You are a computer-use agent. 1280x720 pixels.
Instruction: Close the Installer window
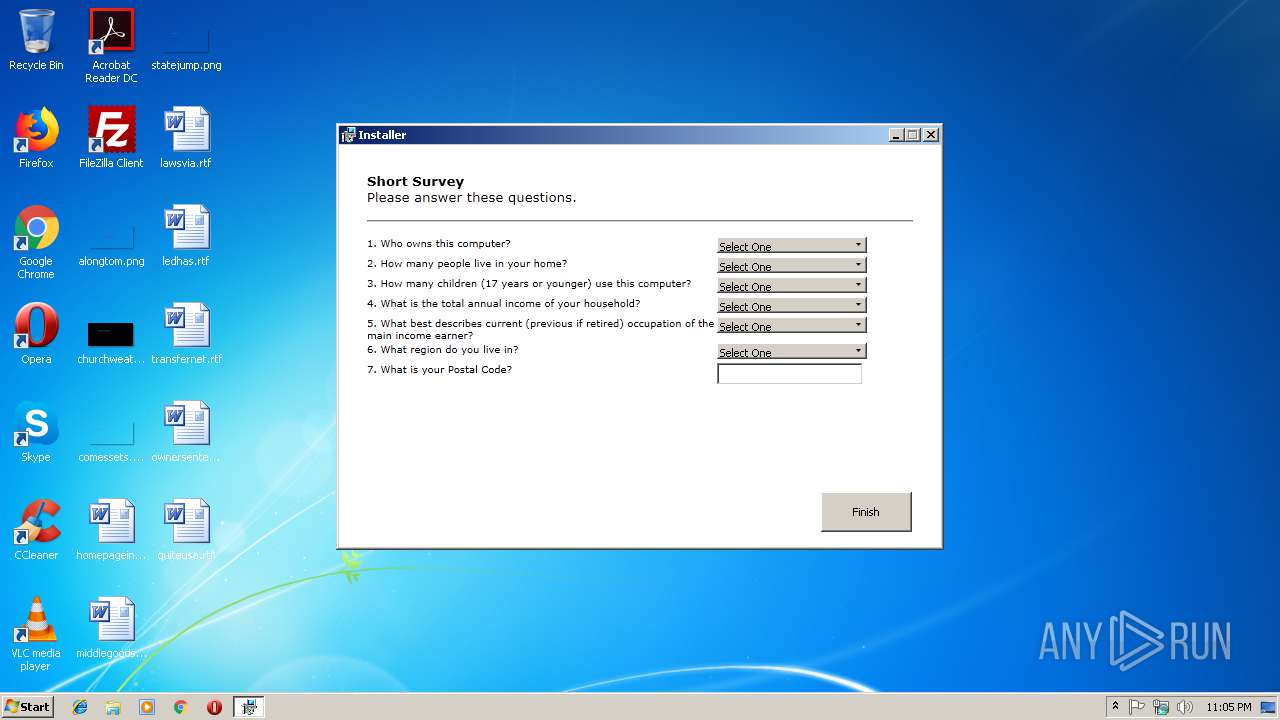pyautogui.click(x=931, y=135)
